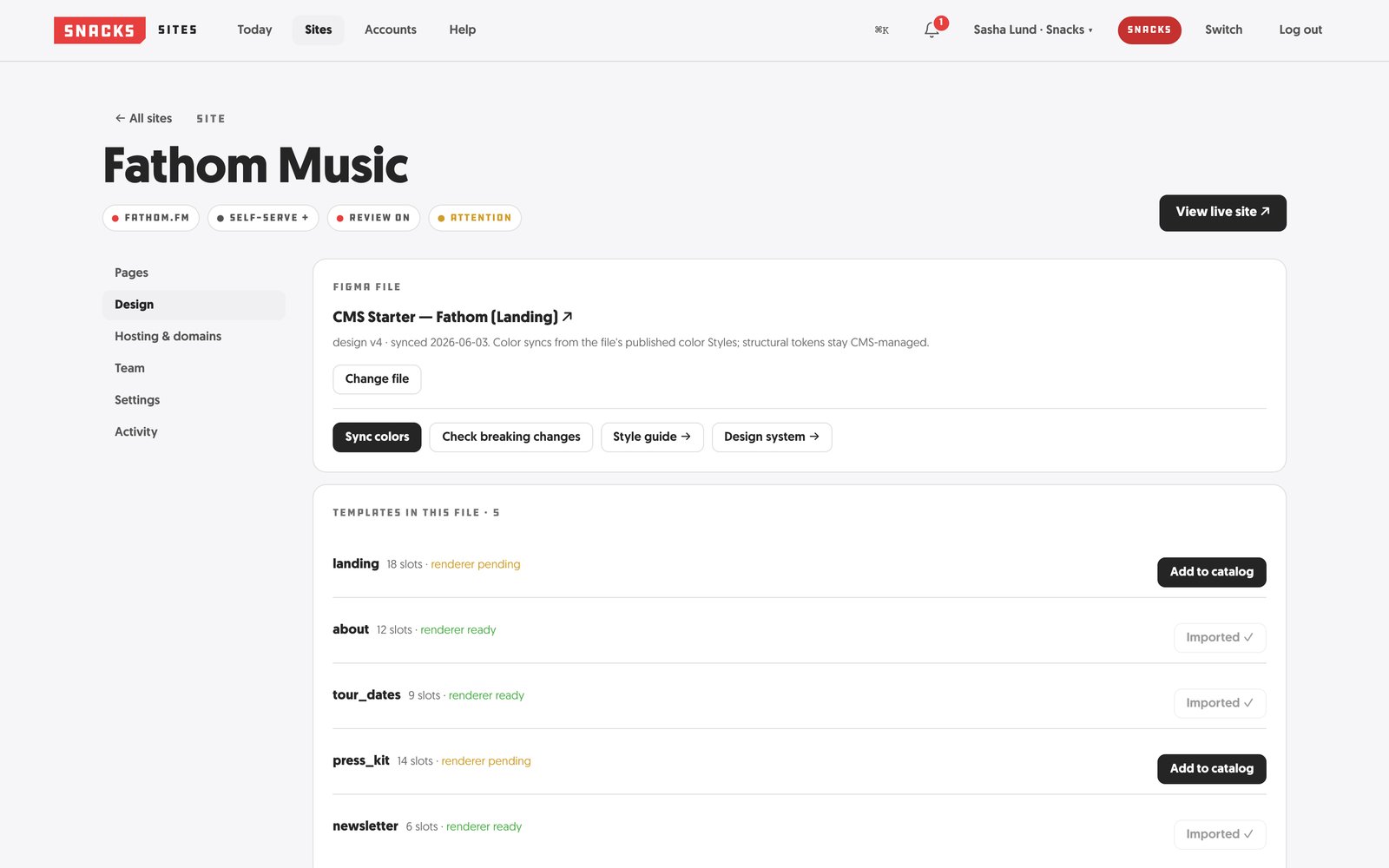Open the Sasha Lund · Snacks account dropdown

pos(1033,30)
